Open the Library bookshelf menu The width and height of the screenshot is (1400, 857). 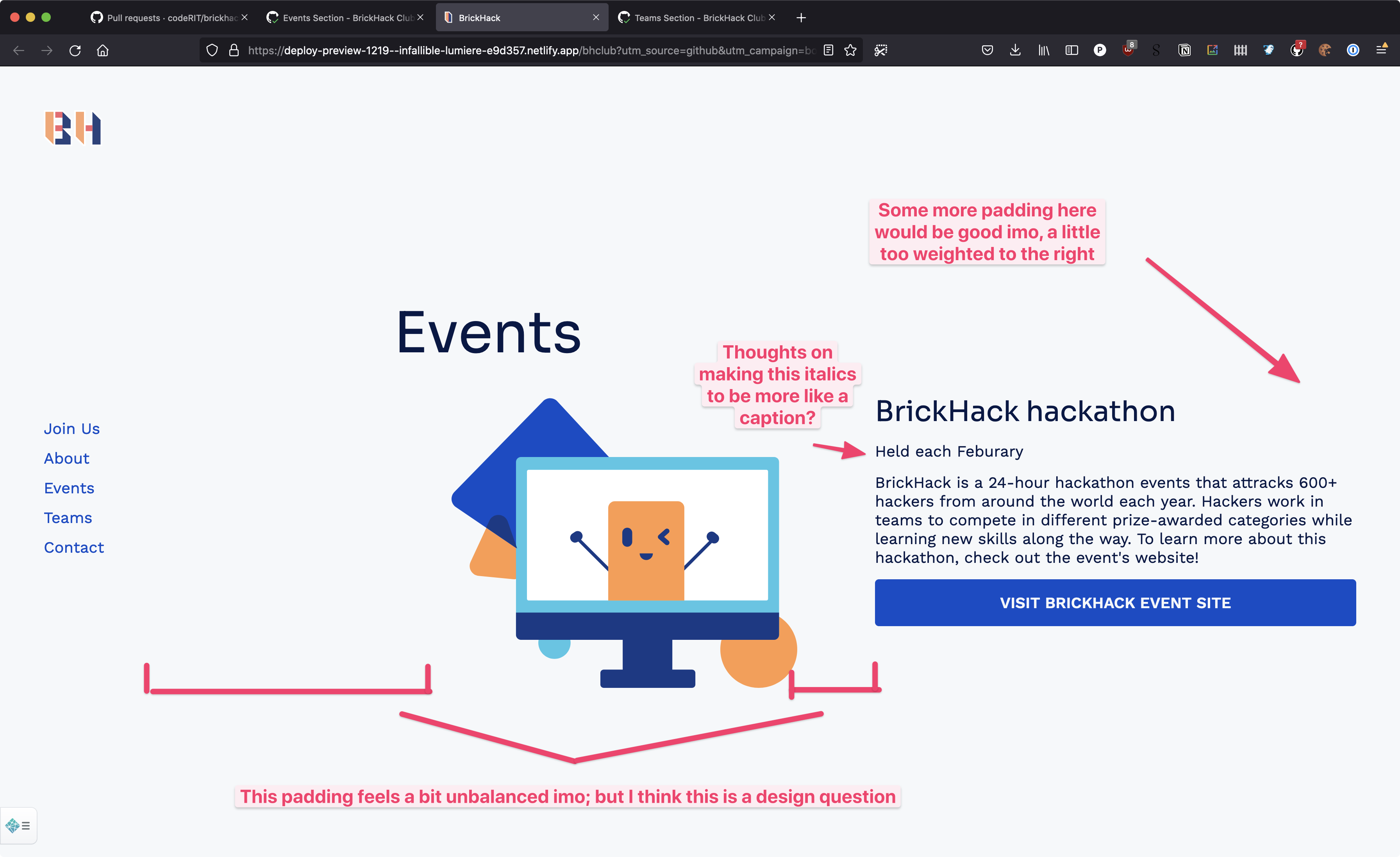coord(1044,50)
